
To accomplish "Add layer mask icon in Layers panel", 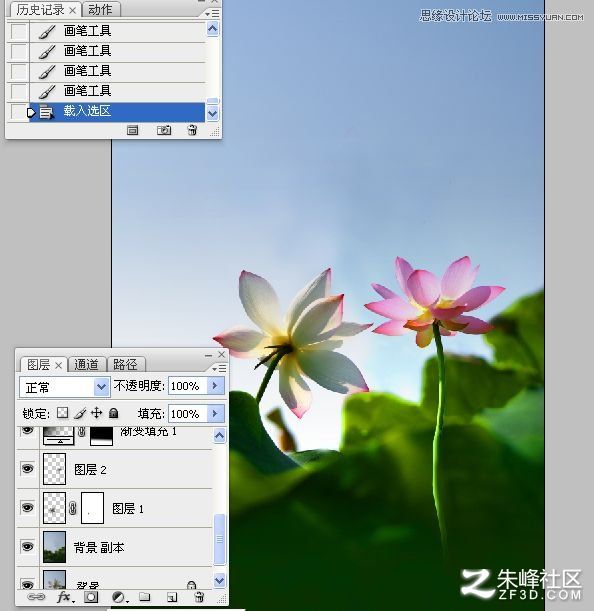I will tap(91, 597).
